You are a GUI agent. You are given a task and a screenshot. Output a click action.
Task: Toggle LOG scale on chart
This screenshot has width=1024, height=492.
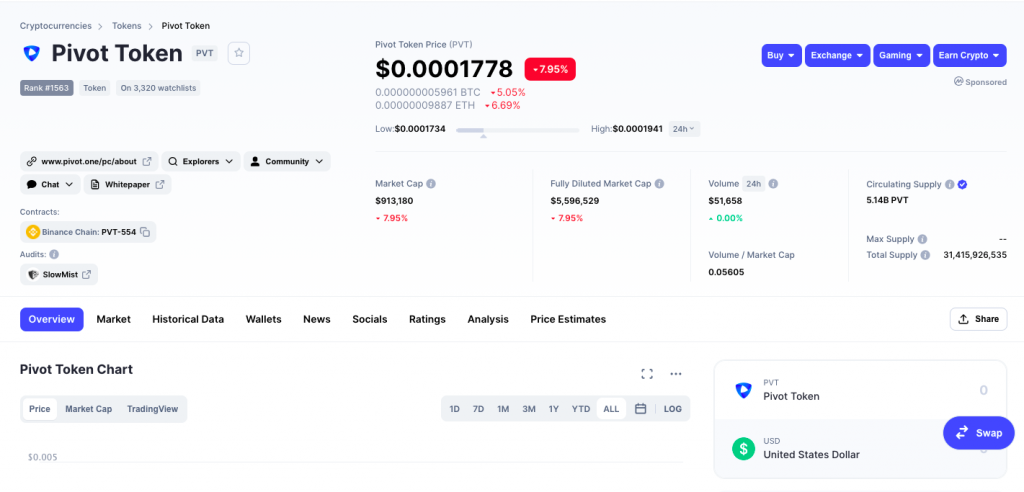point(673,409)
